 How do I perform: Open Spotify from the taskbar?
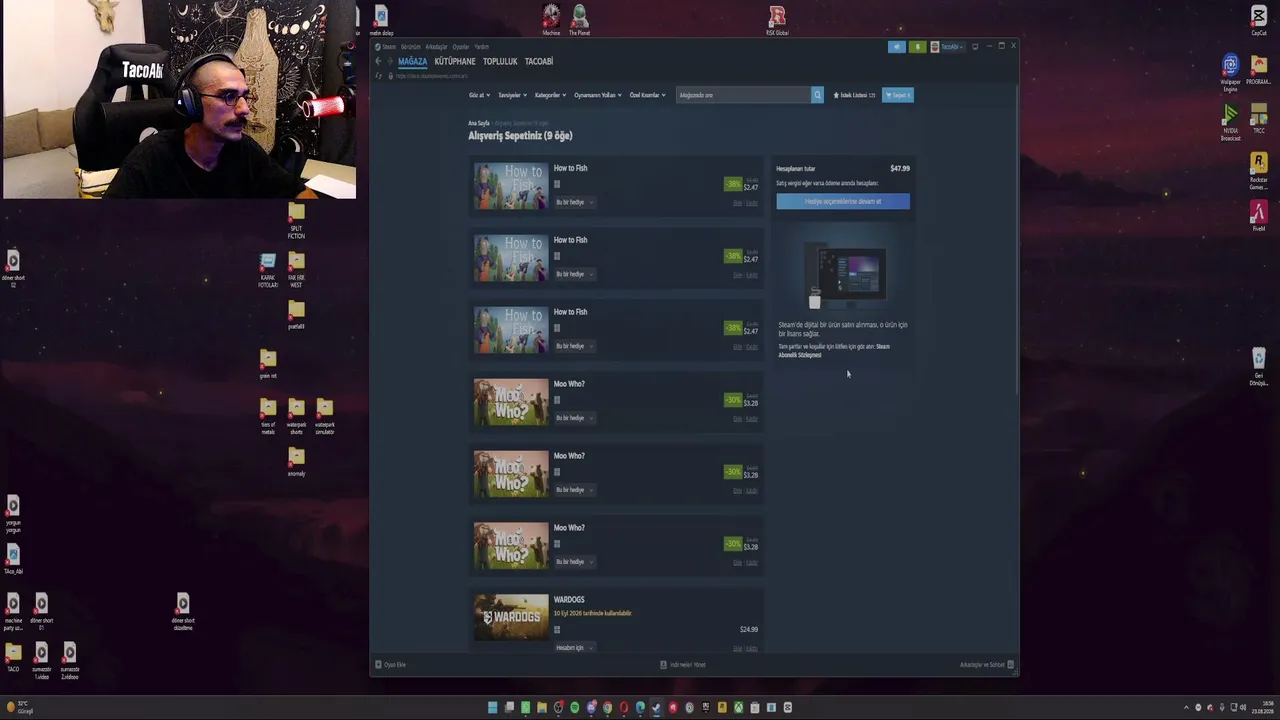coord(575,708)
